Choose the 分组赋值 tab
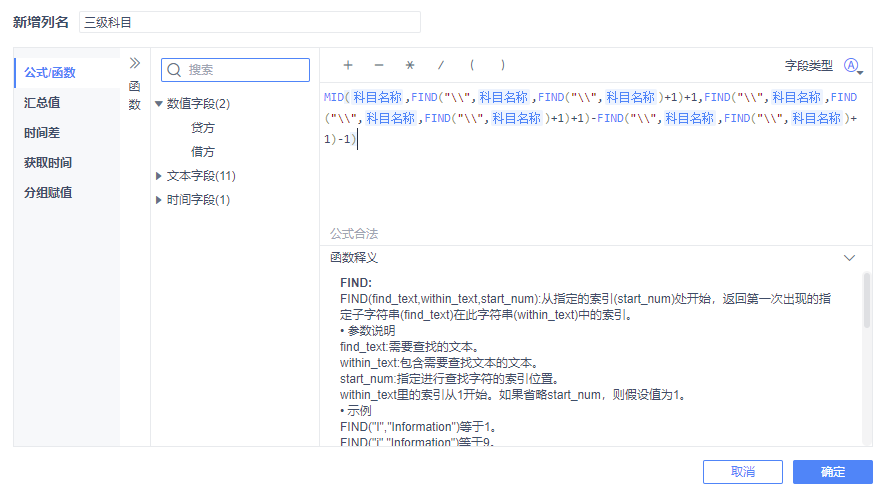This screenshot has height=495, width=884. coord(48,192)
